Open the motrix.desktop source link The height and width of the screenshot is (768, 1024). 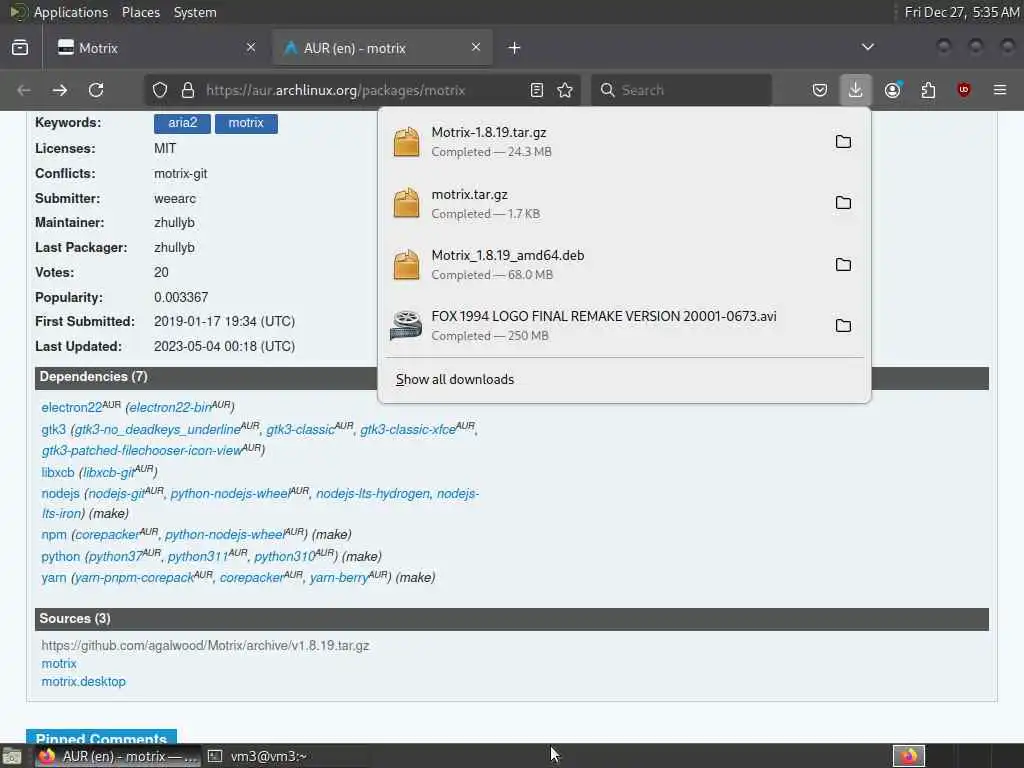(x=84, y=682)
